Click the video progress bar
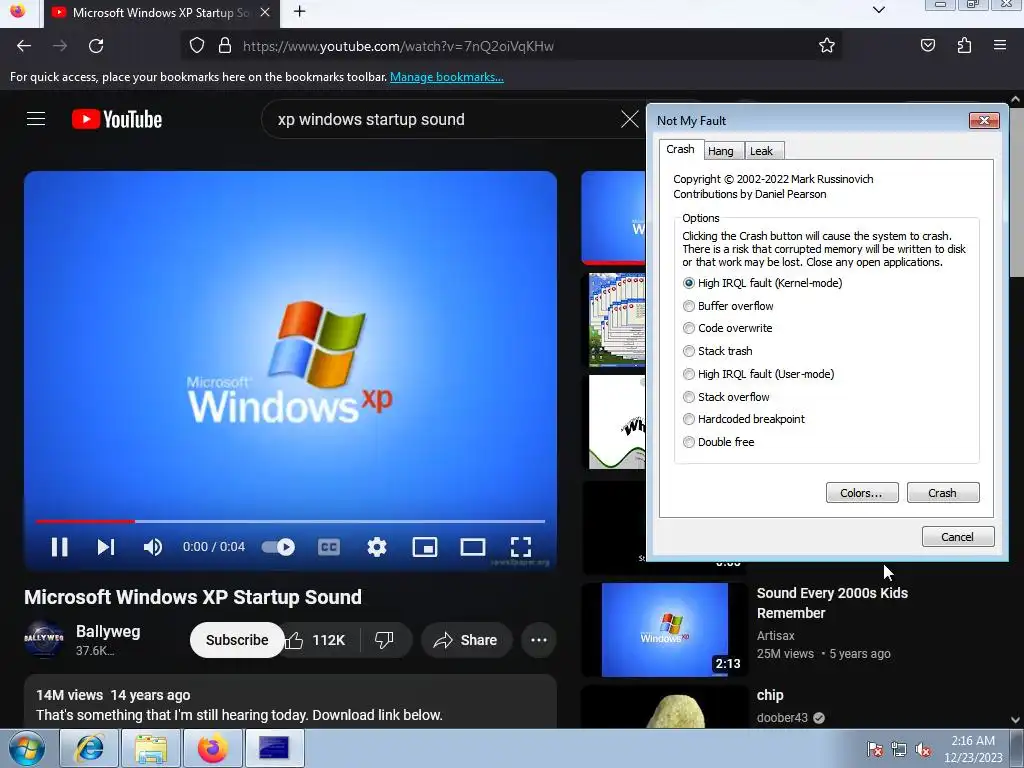 point(290,521)
